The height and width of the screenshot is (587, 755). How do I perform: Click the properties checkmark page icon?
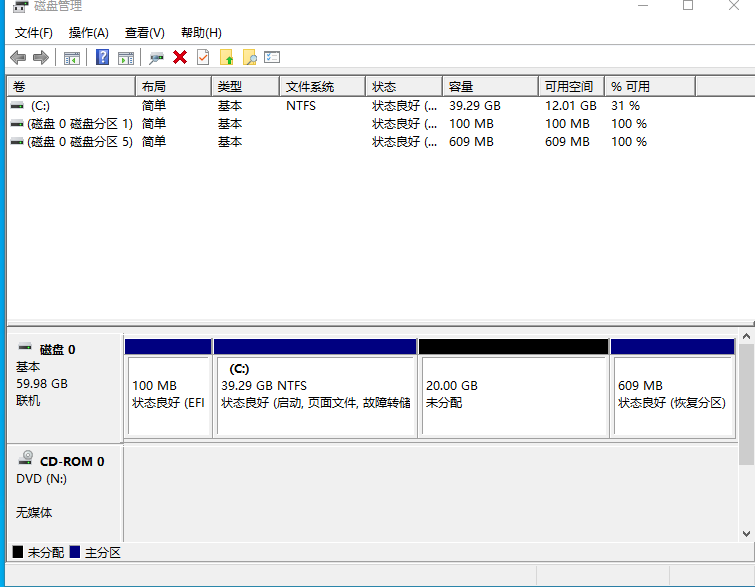pyautogui.click(x=203, y=58)
